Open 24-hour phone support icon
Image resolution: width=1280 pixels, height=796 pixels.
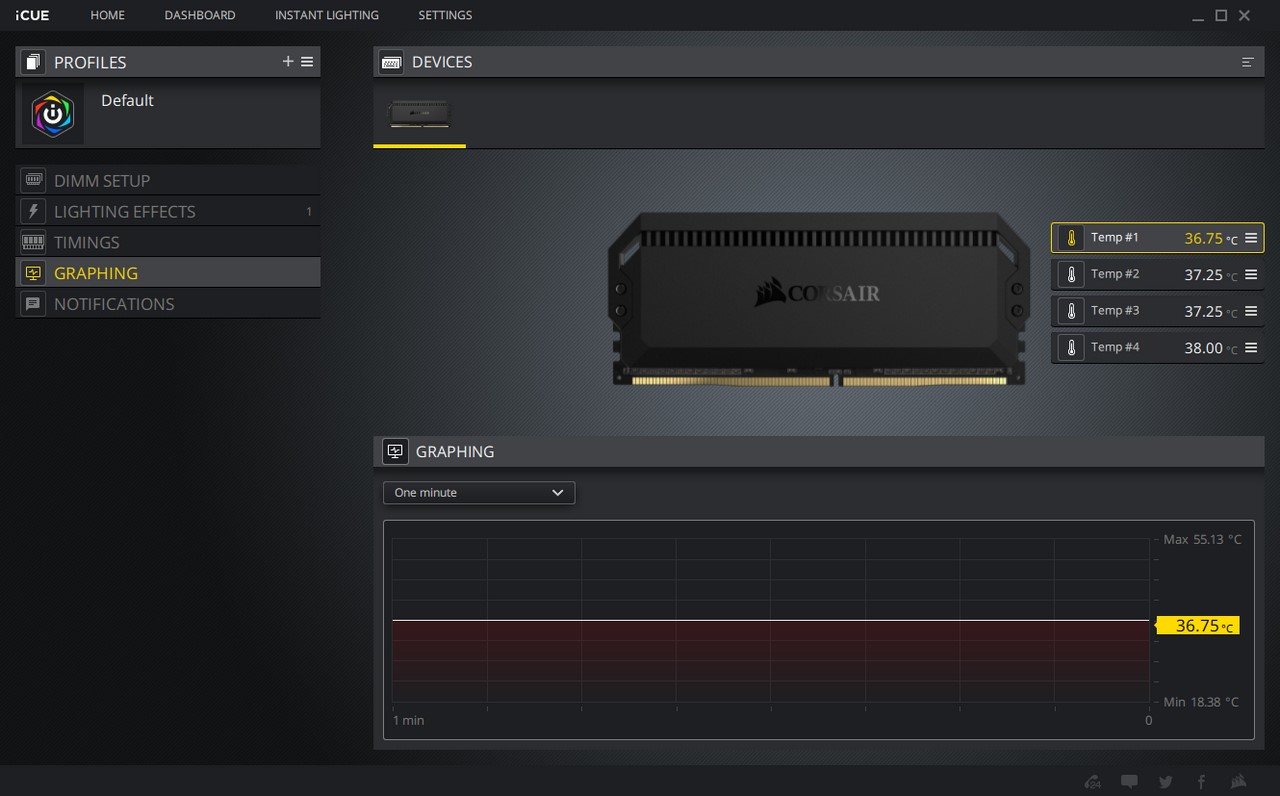click(x=1093, y=782)
